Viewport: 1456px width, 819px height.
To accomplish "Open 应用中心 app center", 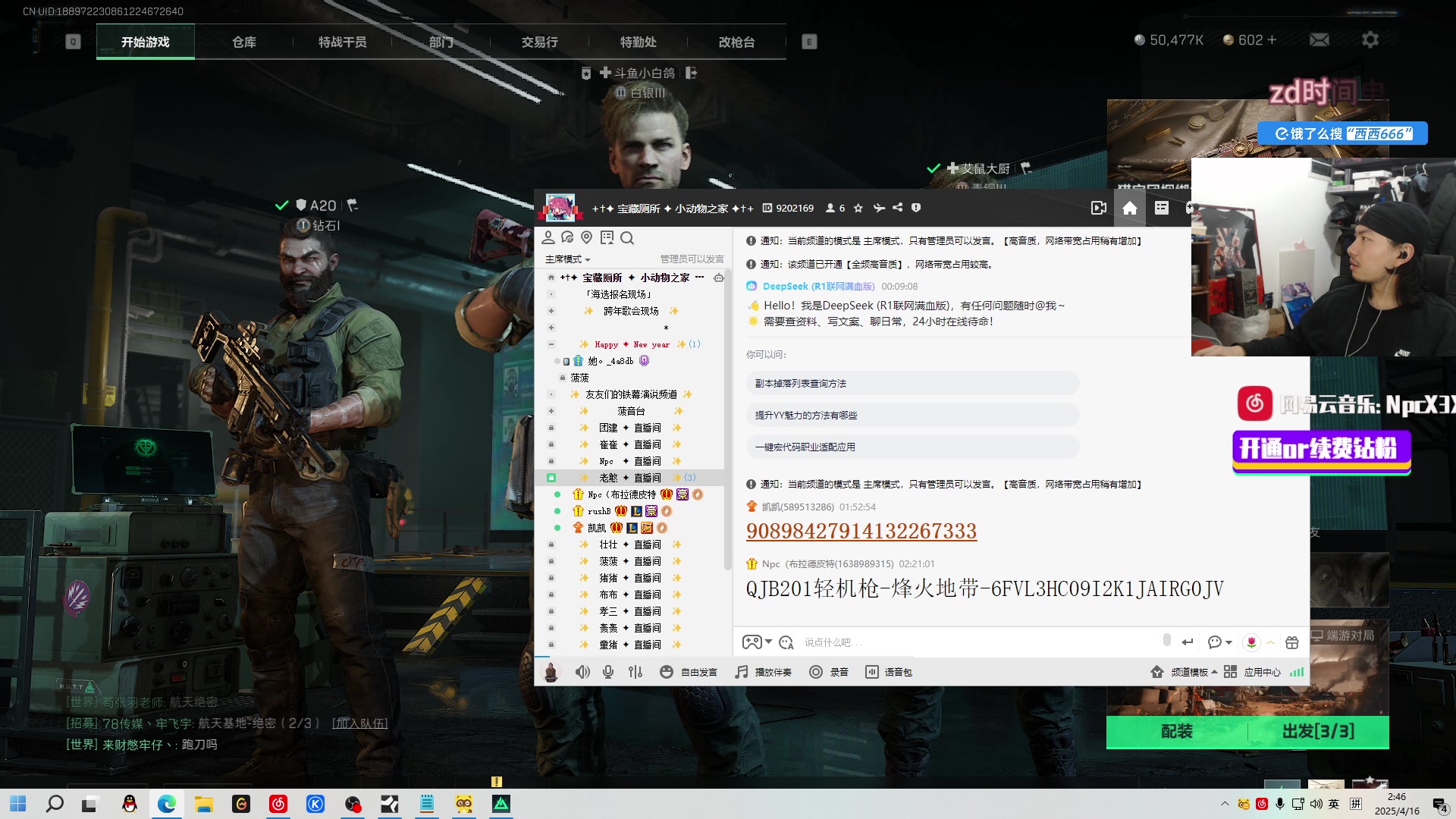I will pyautogui.click(x=1252, y=672).
